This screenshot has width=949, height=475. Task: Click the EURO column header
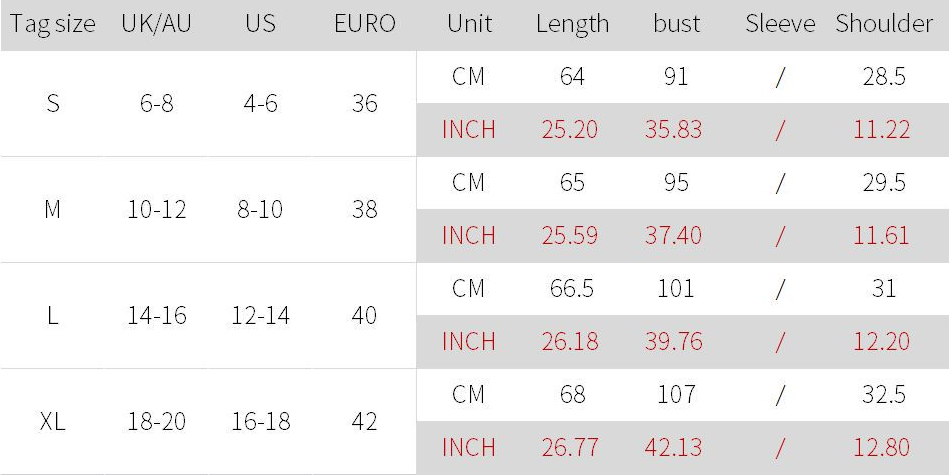(364, 24)
